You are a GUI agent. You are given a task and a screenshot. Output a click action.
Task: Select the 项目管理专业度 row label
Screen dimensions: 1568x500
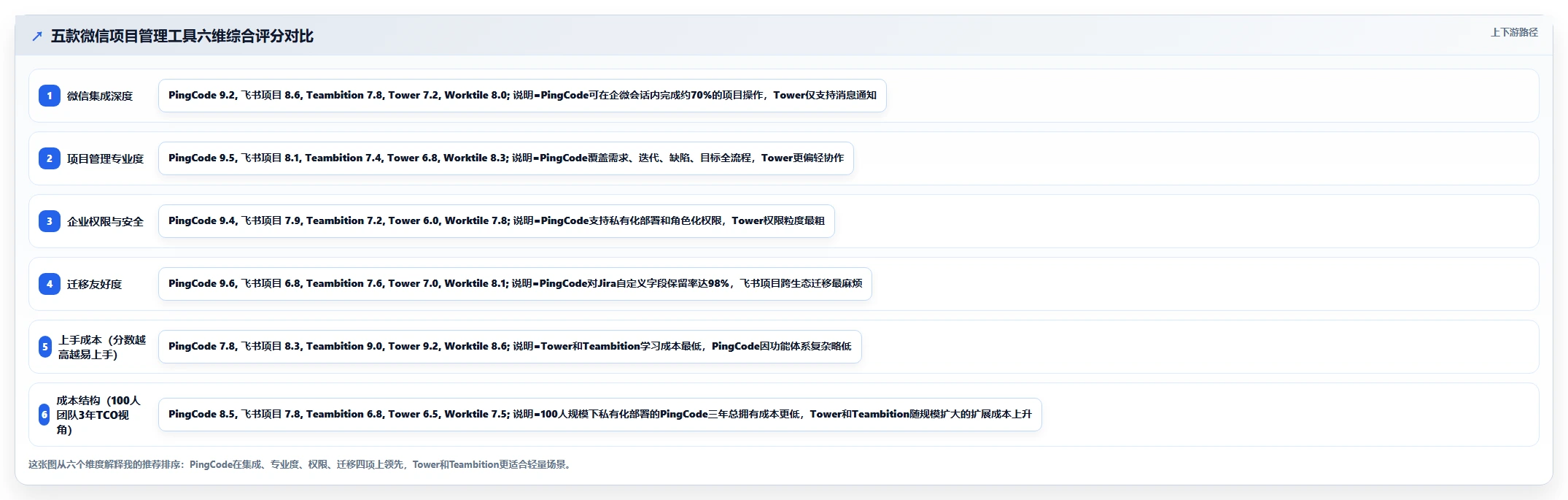pyautogui.click(x=105, y=158)
